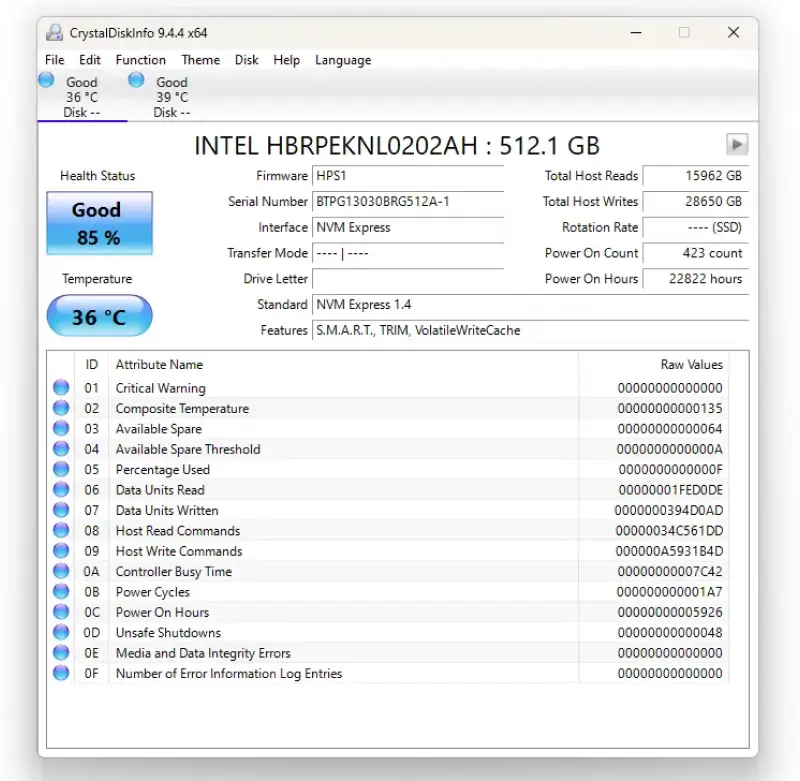
Task: Click status orb for Power On Hours attribute row
Action: (61, 612)
